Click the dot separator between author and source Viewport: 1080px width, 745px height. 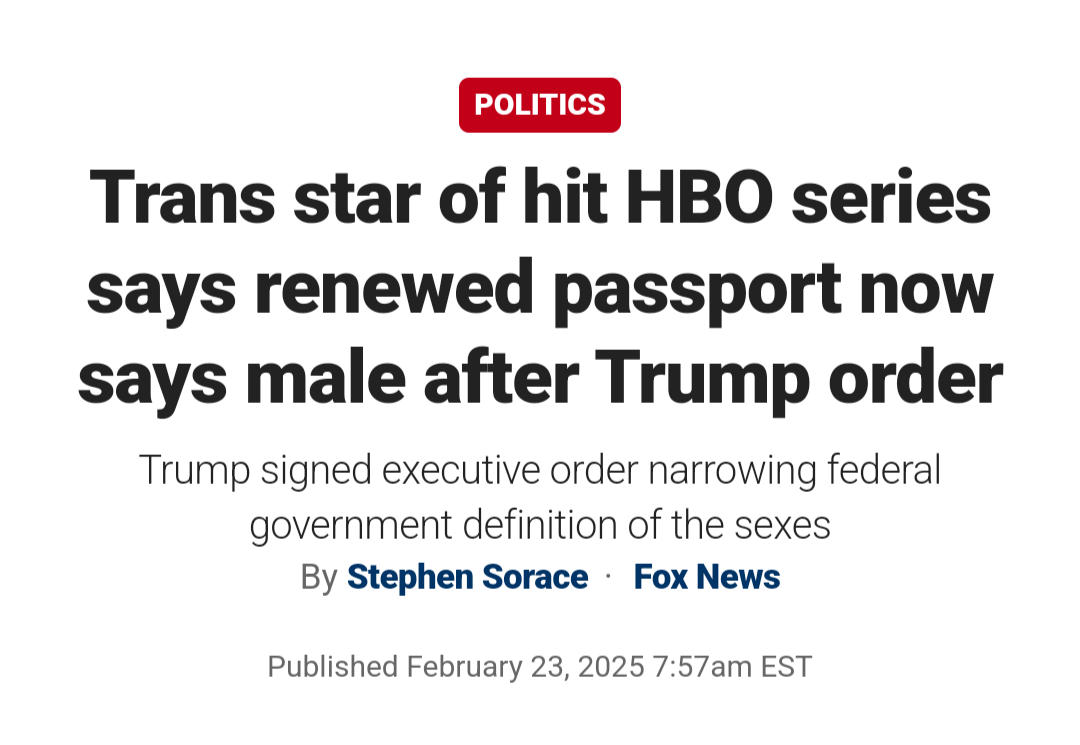coord(608,576)
